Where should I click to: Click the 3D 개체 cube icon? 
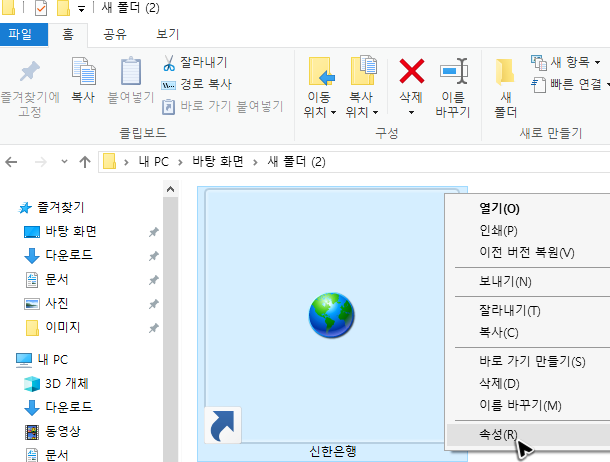click(32, 384)
